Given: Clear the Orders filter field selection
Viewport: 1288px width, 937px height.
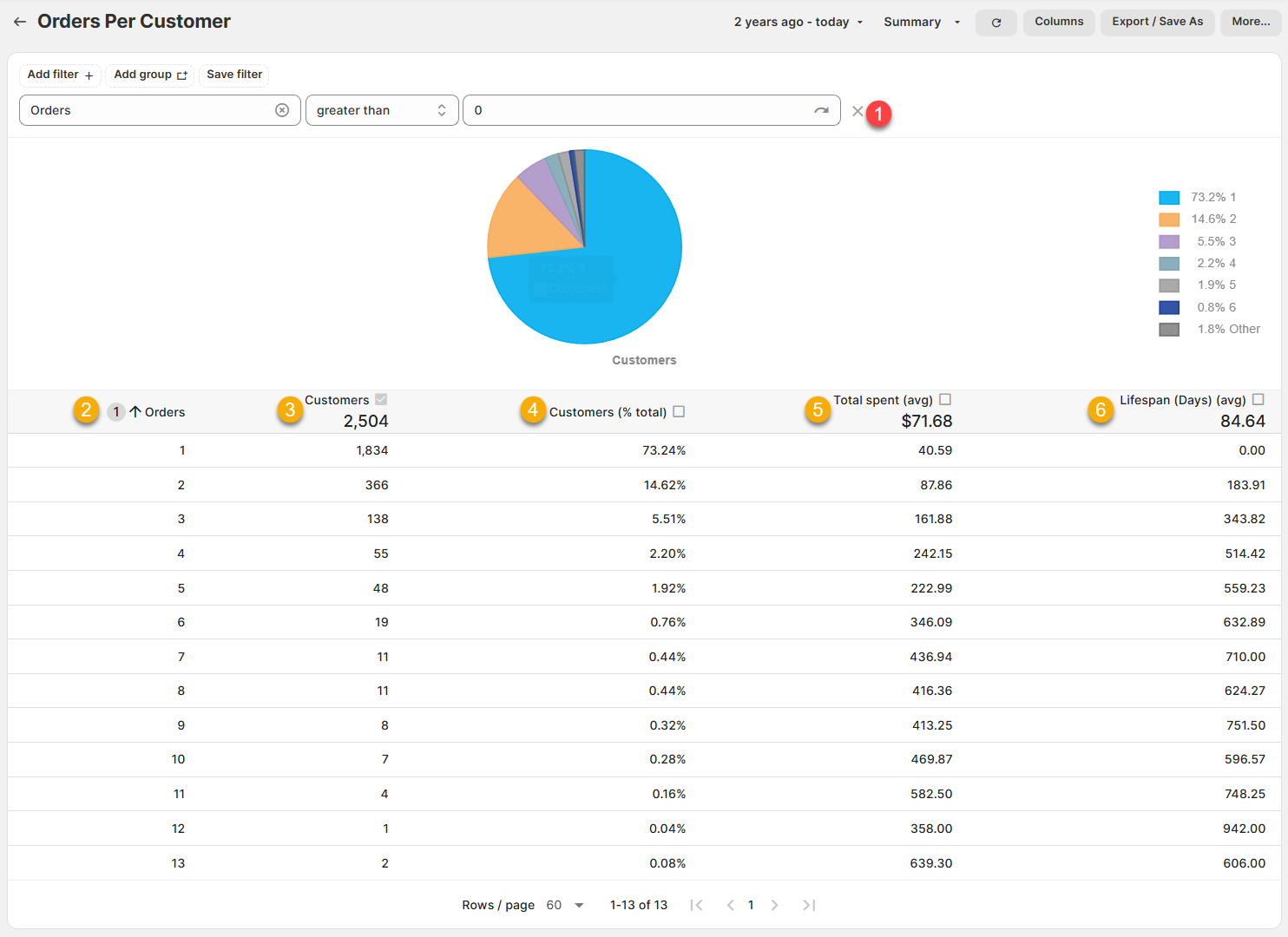Looking at the screenshot, I should [x=282, y=110].
